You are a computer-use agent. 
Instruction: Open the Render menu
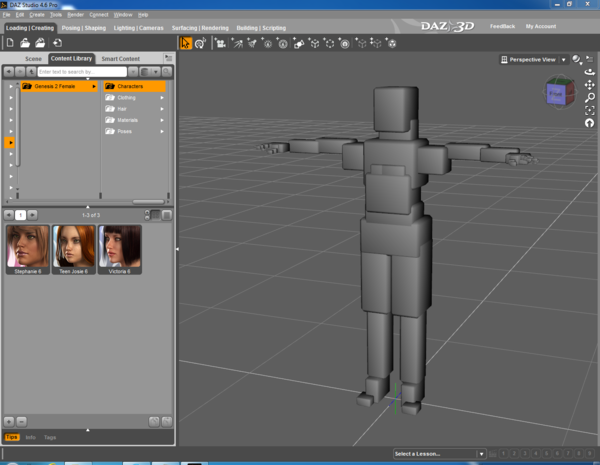click(75, 15)
